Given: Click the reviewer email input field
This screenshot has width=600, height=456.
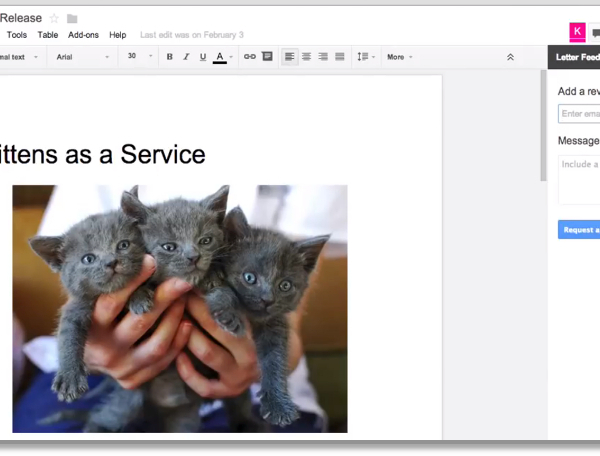Looking at the screenshot, I should (x=579, y=114).
